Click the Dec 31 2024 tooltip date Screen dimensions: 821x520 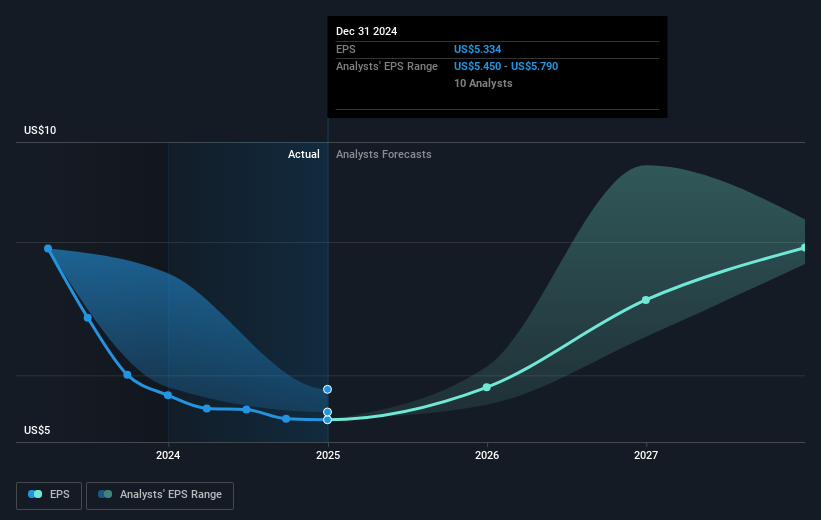point(367,31)
